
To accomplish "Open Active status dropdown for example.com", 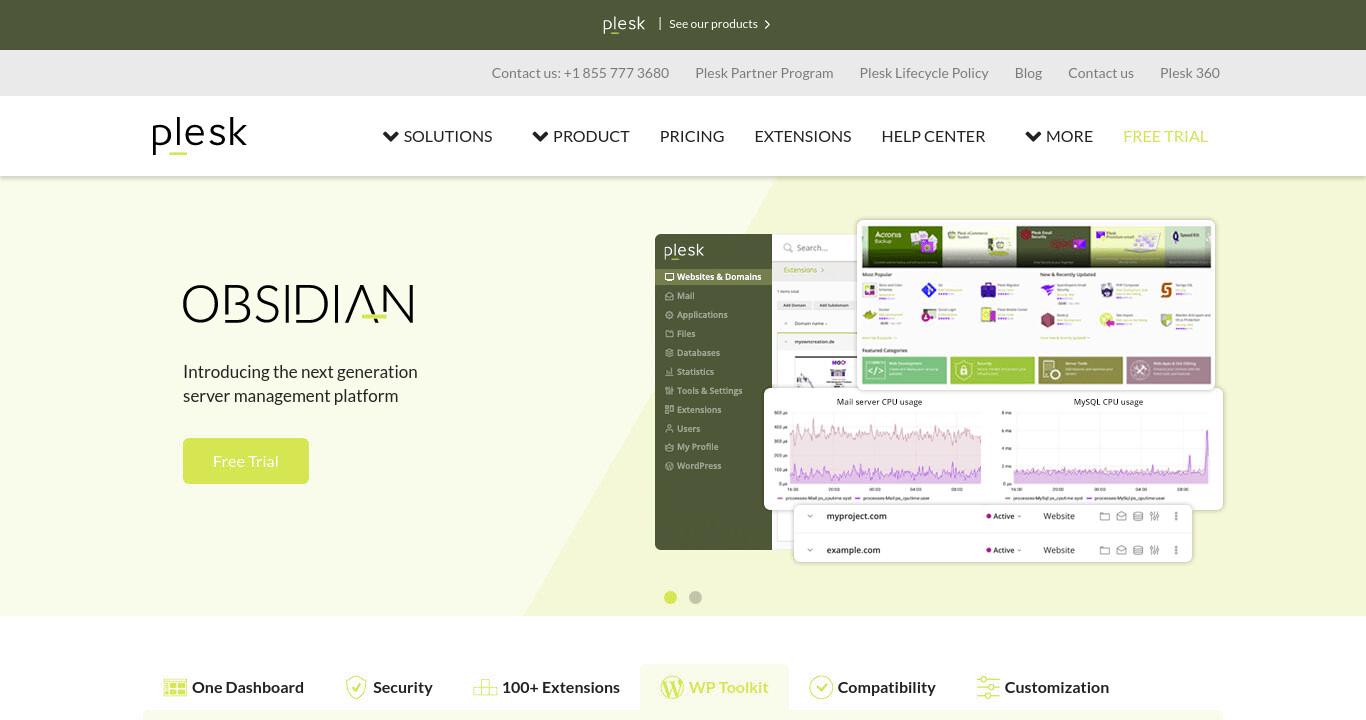I will (1004, 550).
